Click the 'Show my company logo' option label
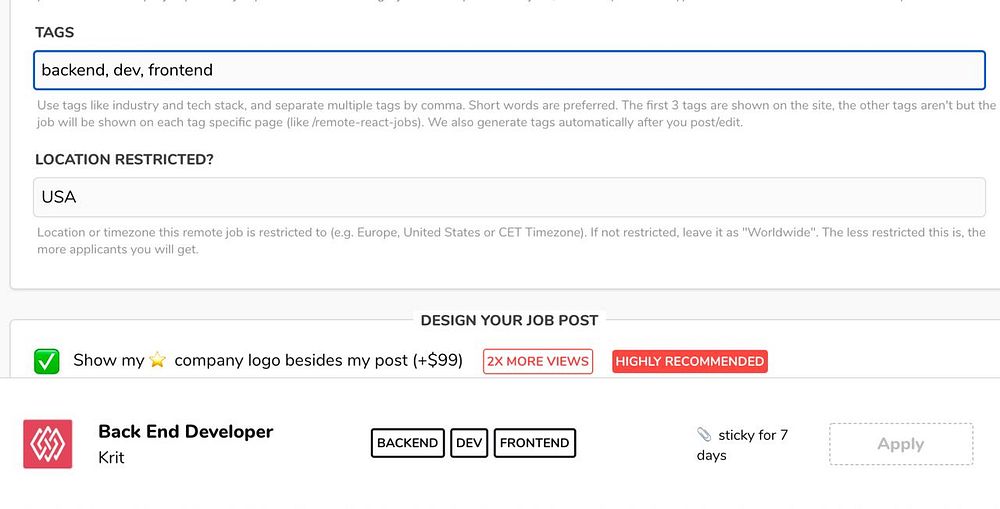This screenshot has height=509, width=1000. [268, 360]
